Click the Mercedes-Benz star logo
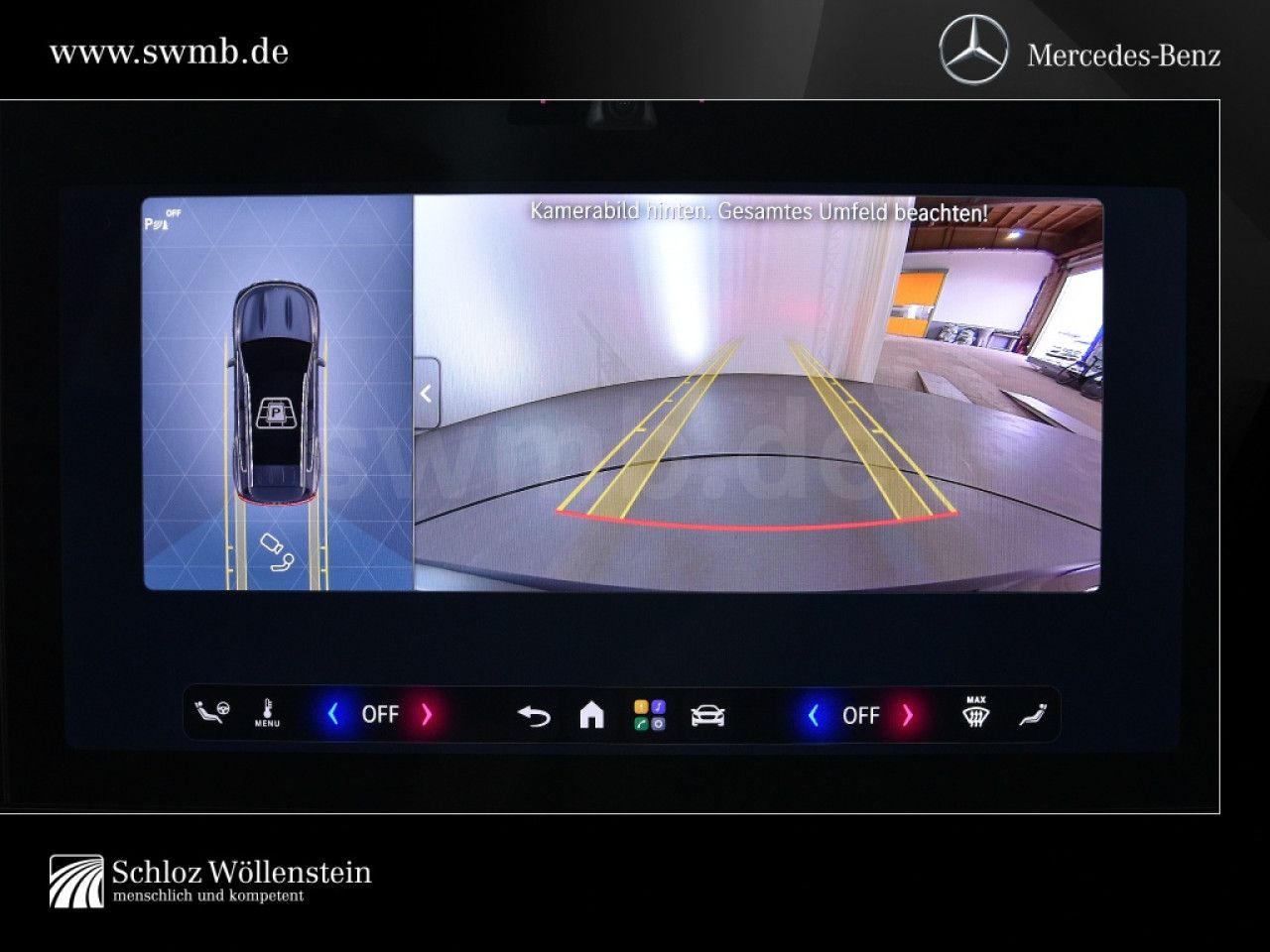This screenshot has width=1270, height=952. tap(973, 51)
